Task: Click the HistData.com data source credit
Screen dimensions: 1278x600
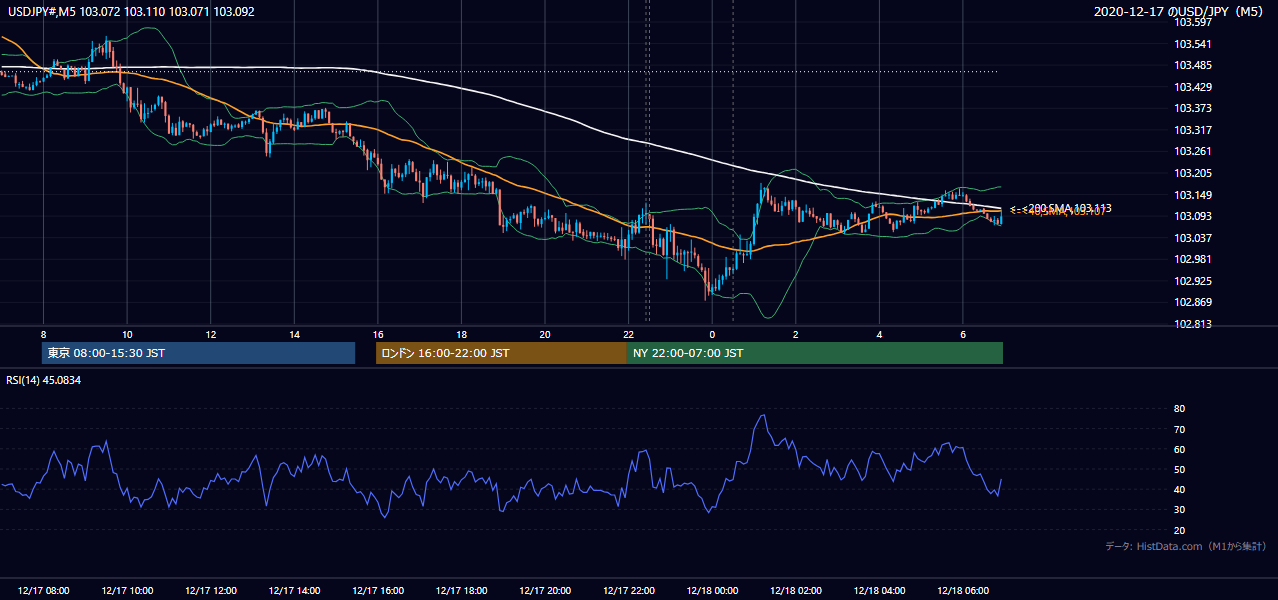Action: tap(1185, 546)
